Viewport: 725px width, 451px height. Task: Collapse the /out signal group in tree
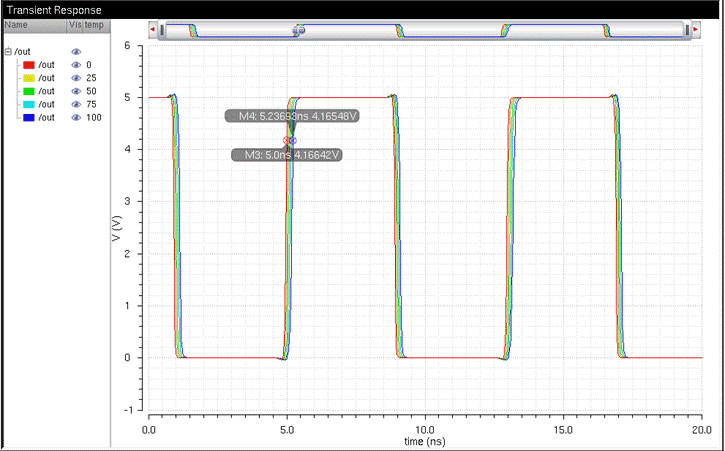point(8,52)
